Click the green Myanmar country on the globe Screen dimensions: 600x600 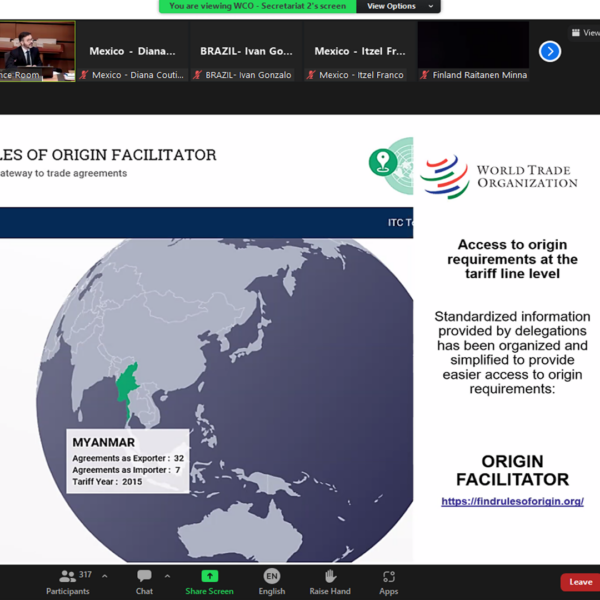128,385
